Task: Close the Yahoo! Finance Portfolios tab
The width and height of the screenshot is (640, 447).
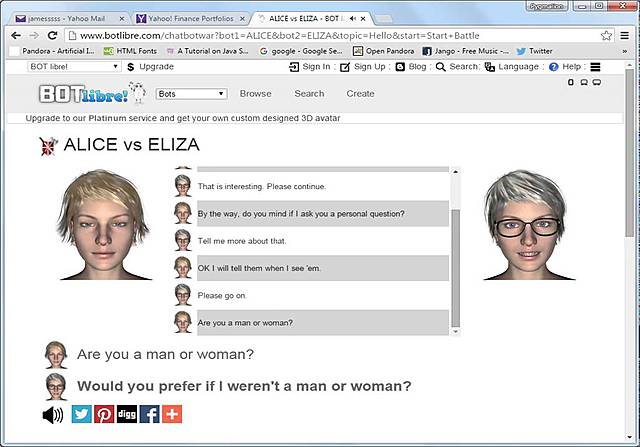Action: 242,18
